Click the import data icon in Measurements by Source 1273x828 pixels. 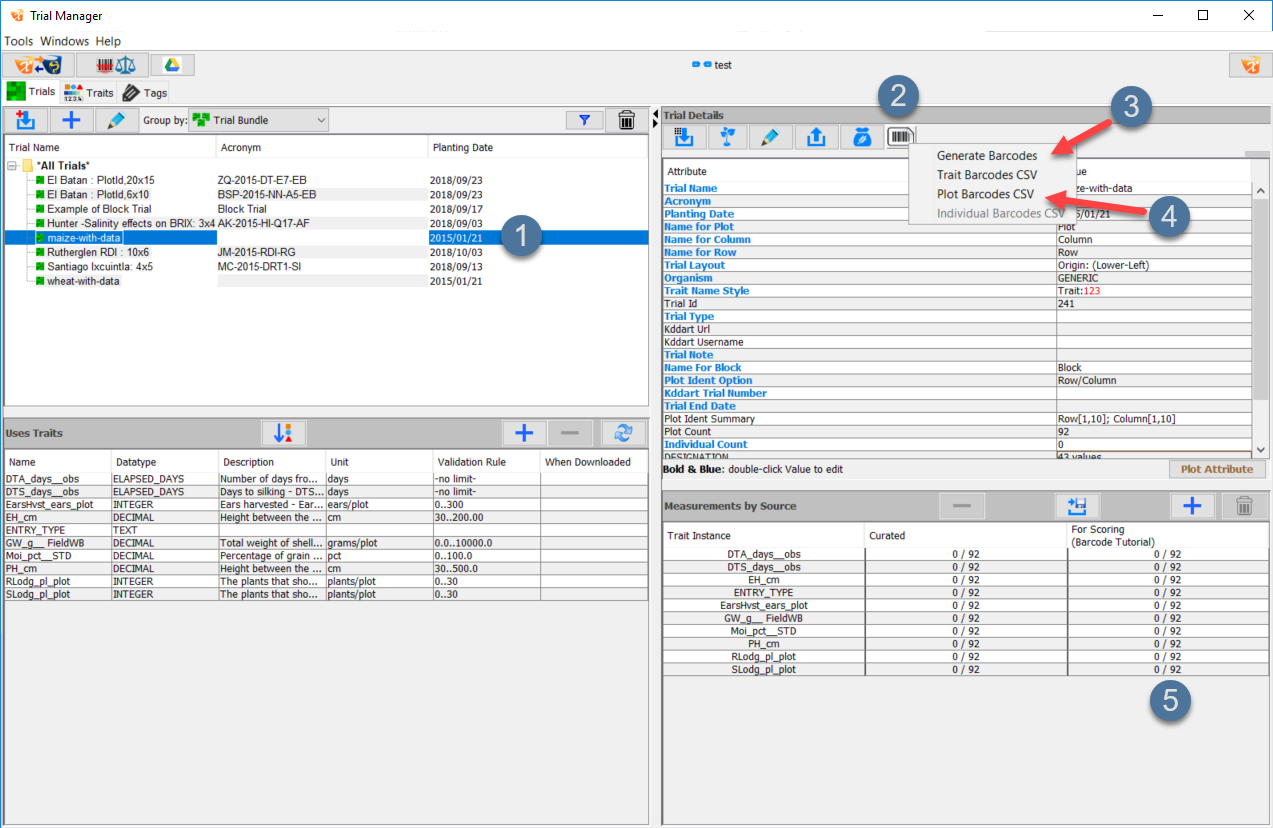point(1078,506)
